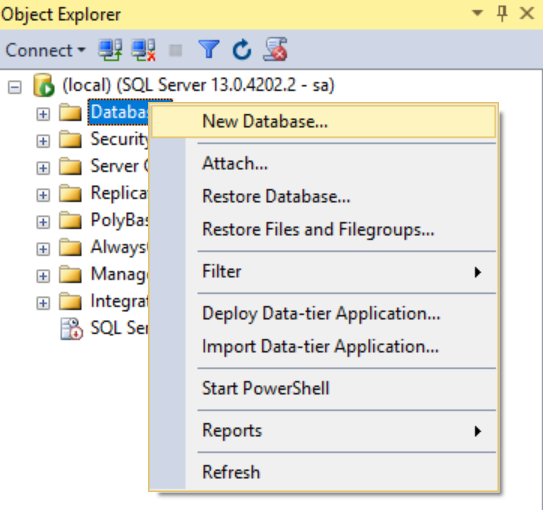Click the AlwaysOn folder icon
This screenshot has height=510, width=543.
pyautogui.click(x=70, y=247)
